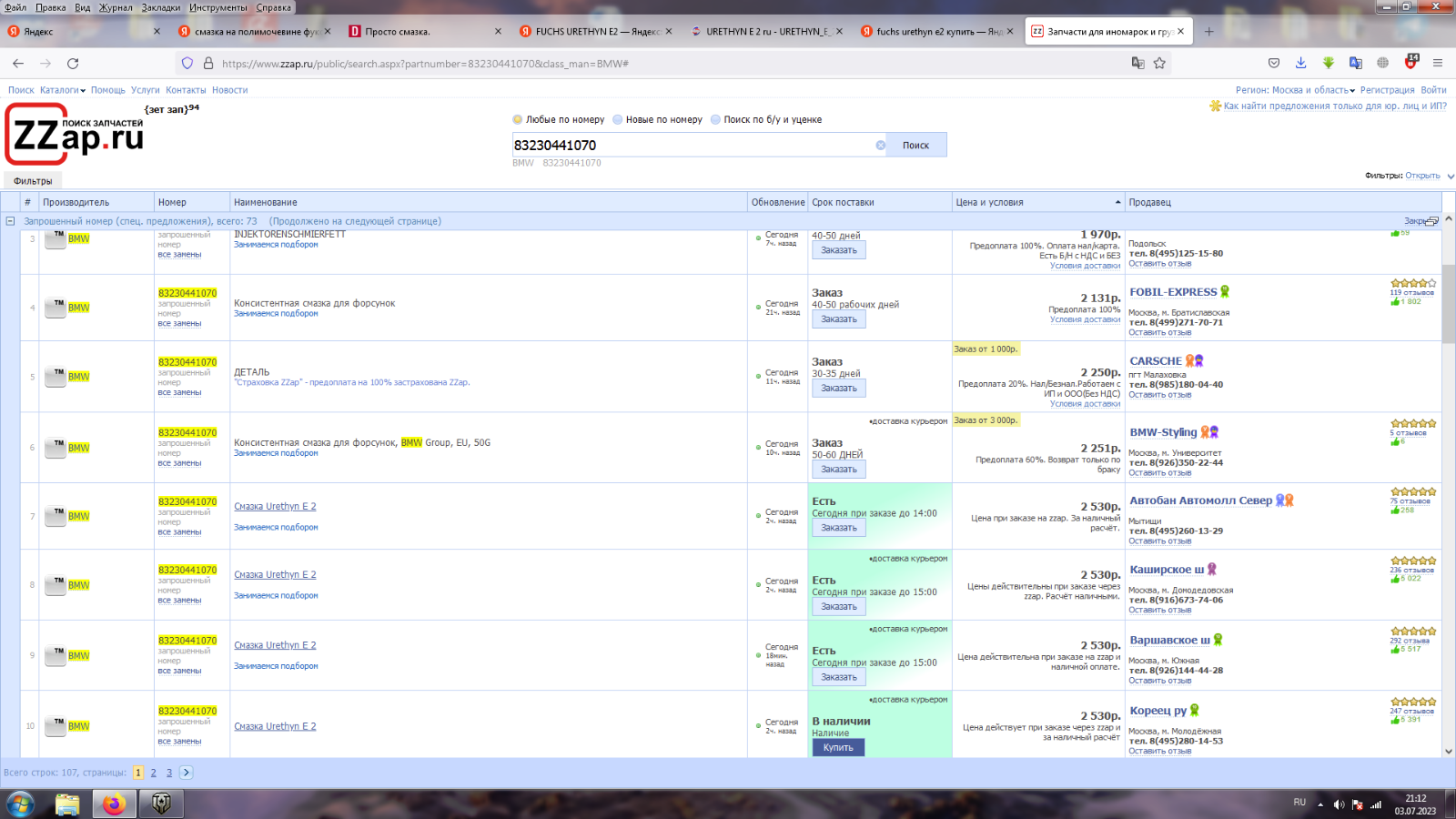Click 'Оставить отзыв' under Варшавское ш
The height and width of the screenshot is (819, 1456).
click(1159, 681)
